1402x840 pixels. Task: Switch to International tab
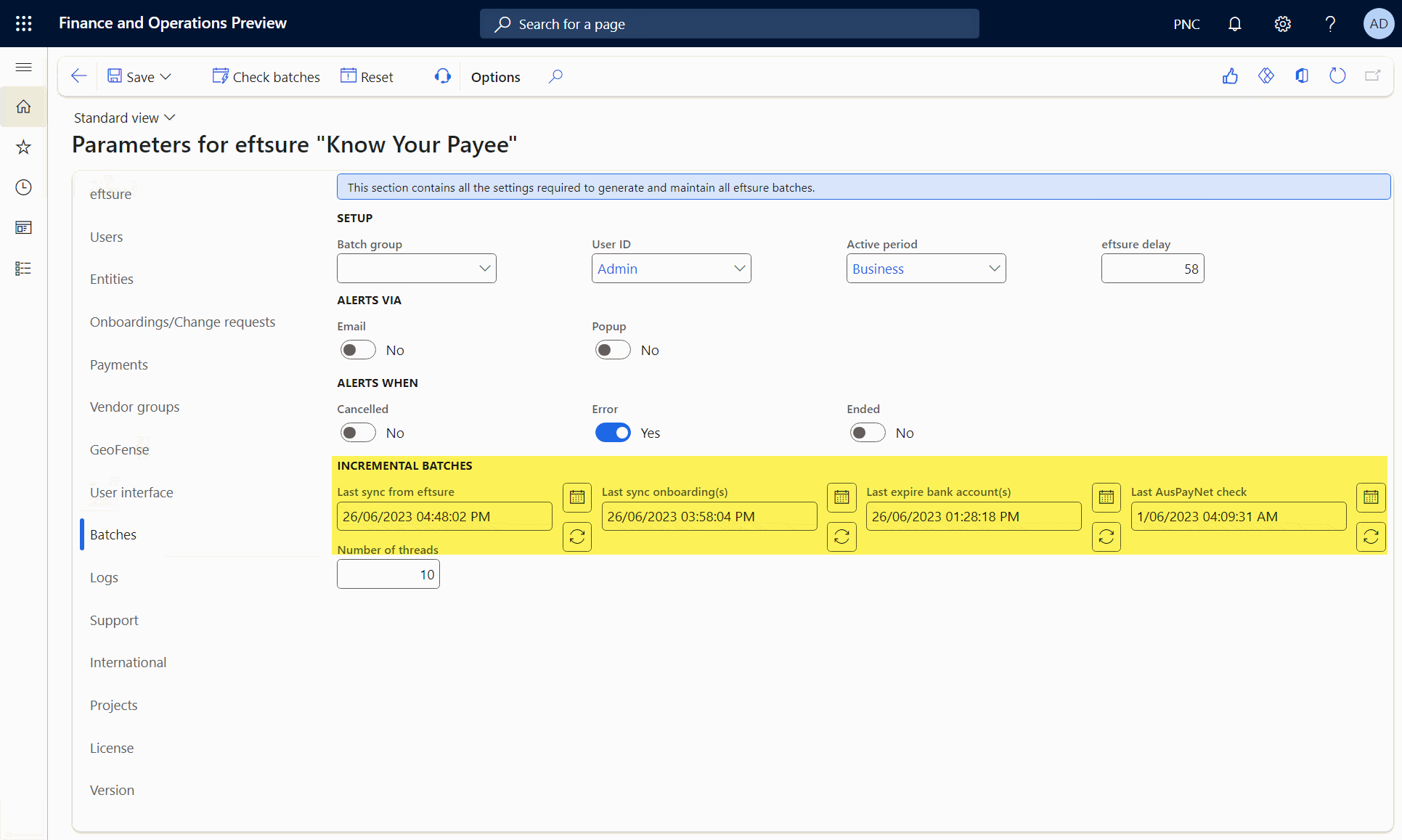pyautogui.click(x=128, y=663)
